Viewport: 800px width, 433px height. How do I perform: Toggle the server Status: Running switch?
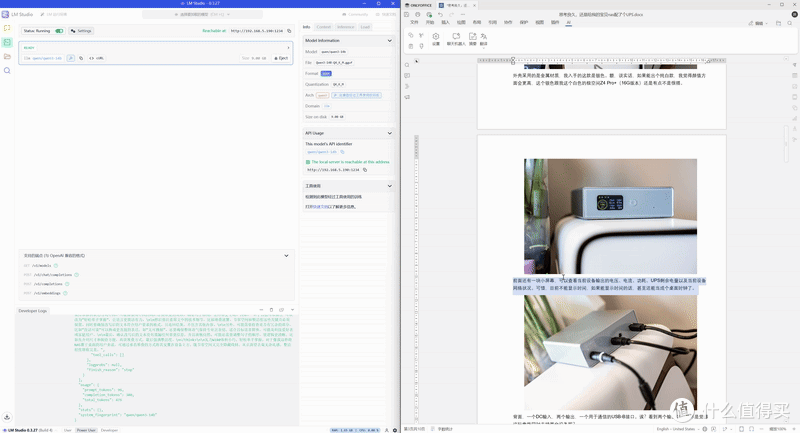point(59,31)
